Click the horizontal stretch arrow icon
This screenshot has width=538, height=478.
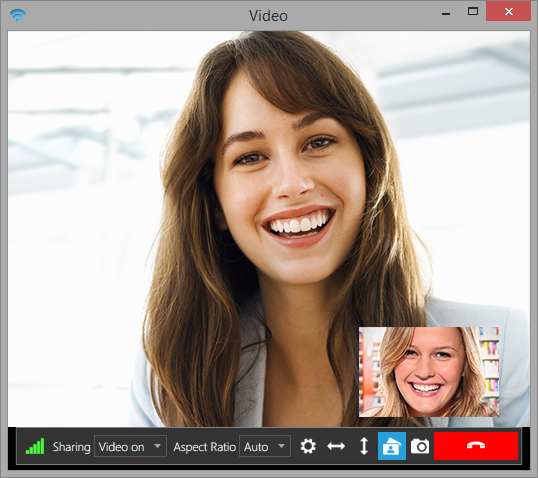[x=336, y=446]
